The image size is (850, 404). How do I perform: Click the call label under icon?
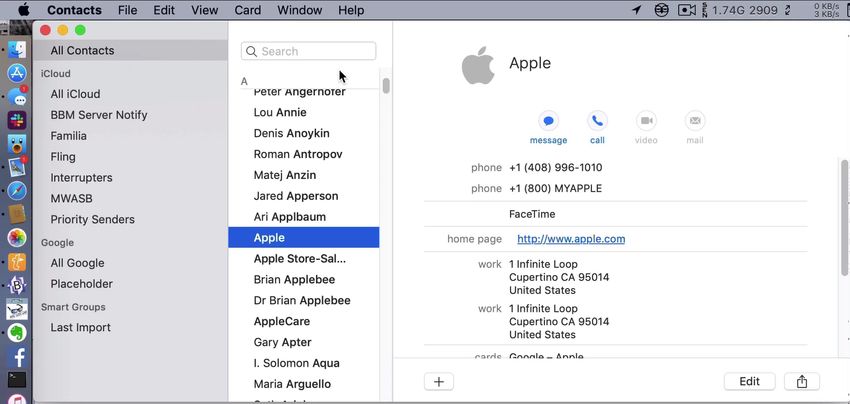[597, 140]
